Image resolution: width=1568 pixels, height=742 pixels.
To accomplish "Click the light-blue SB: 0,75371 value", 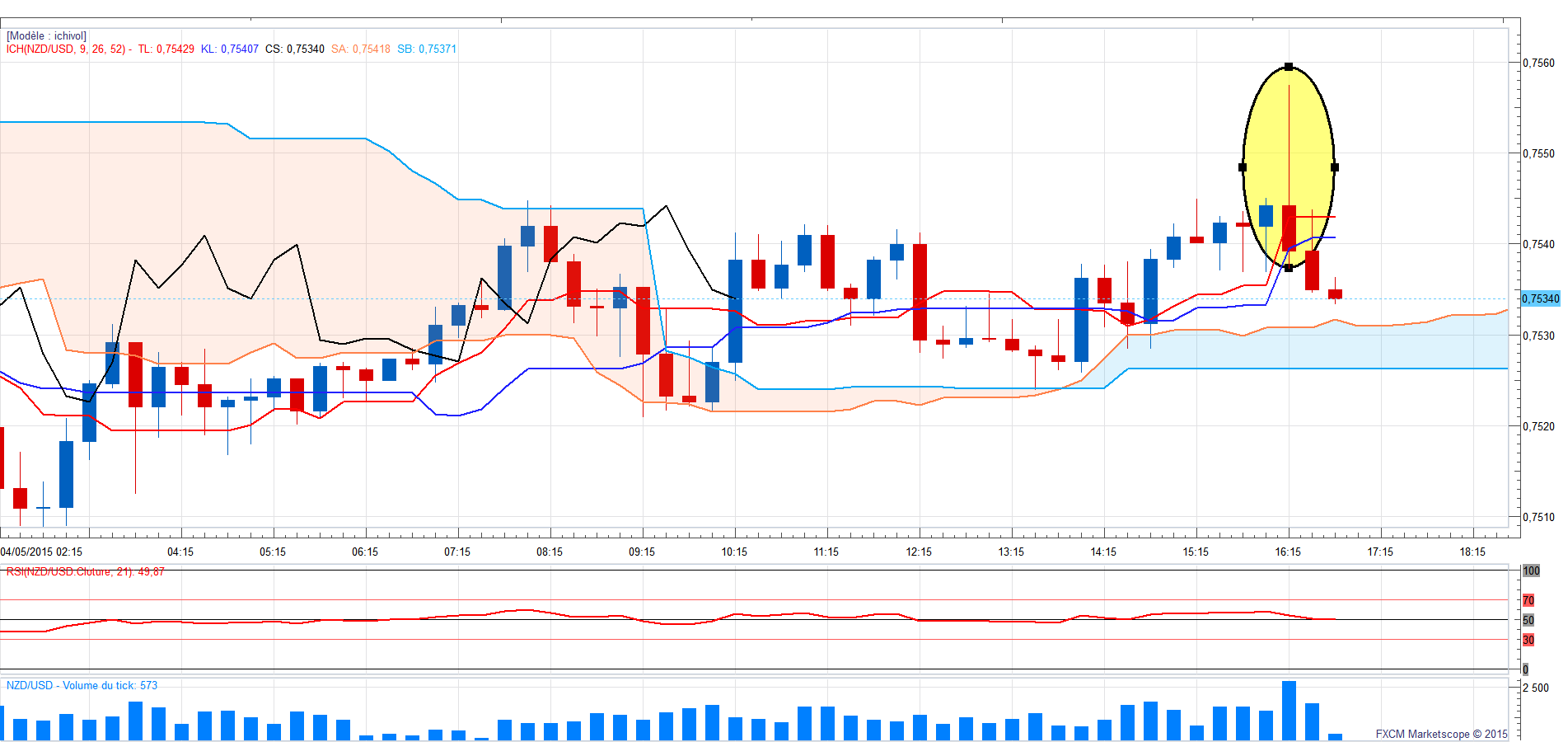I will 427,49.
